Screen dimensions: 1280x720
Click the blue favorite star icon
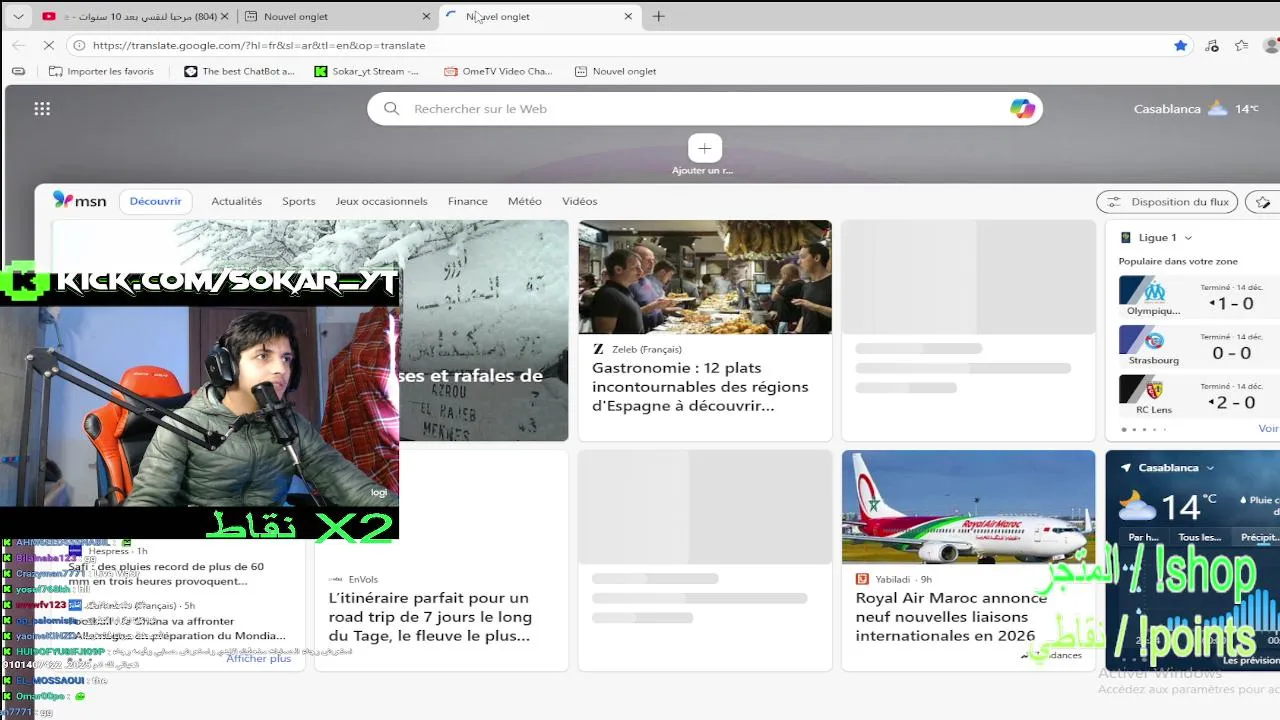1181,45
